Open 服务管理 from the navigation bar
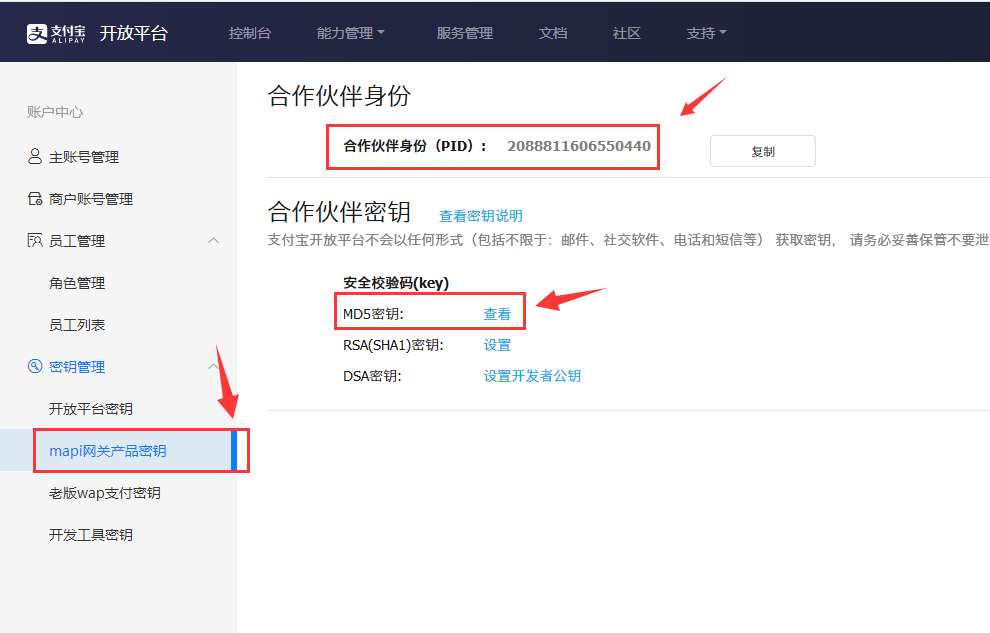Viewport: 990px width, 633px height. point(465,32)
